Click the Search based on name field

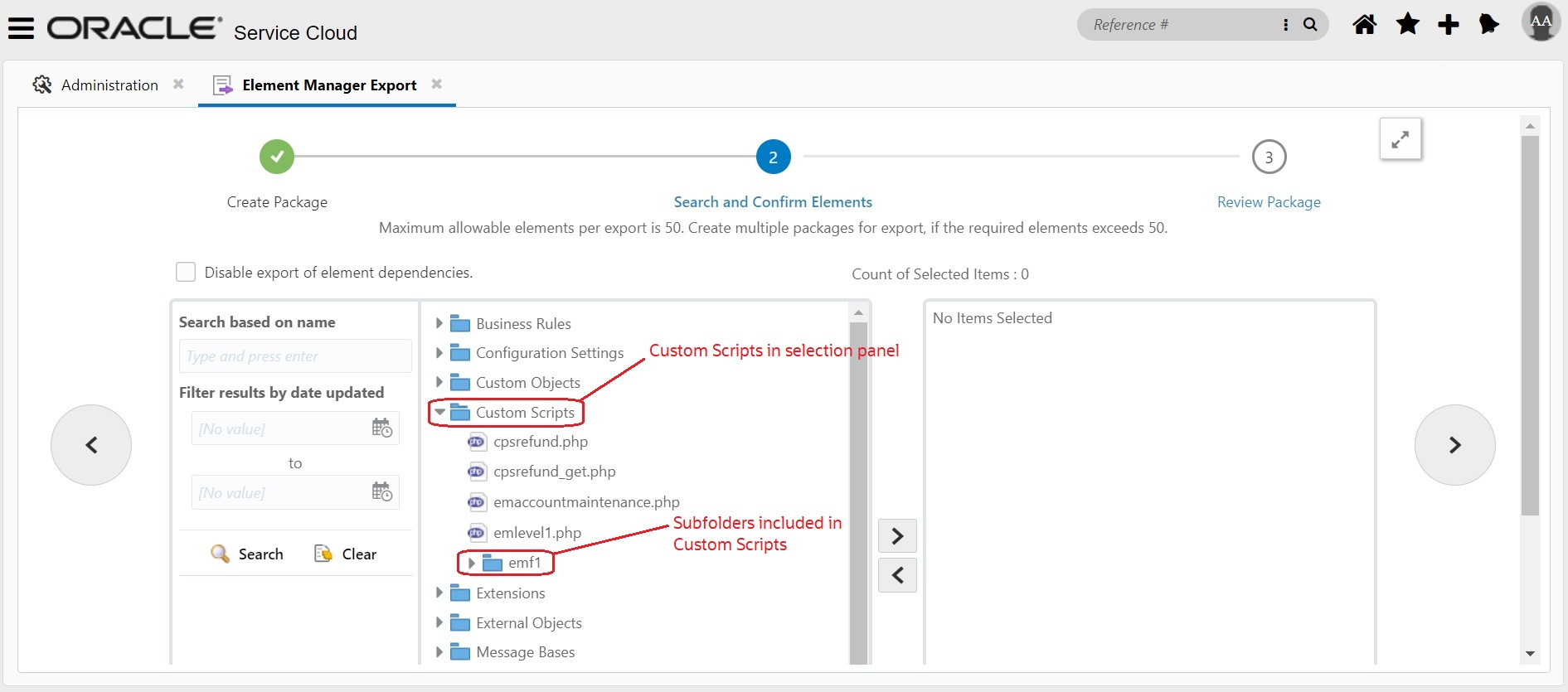[294, 356]
